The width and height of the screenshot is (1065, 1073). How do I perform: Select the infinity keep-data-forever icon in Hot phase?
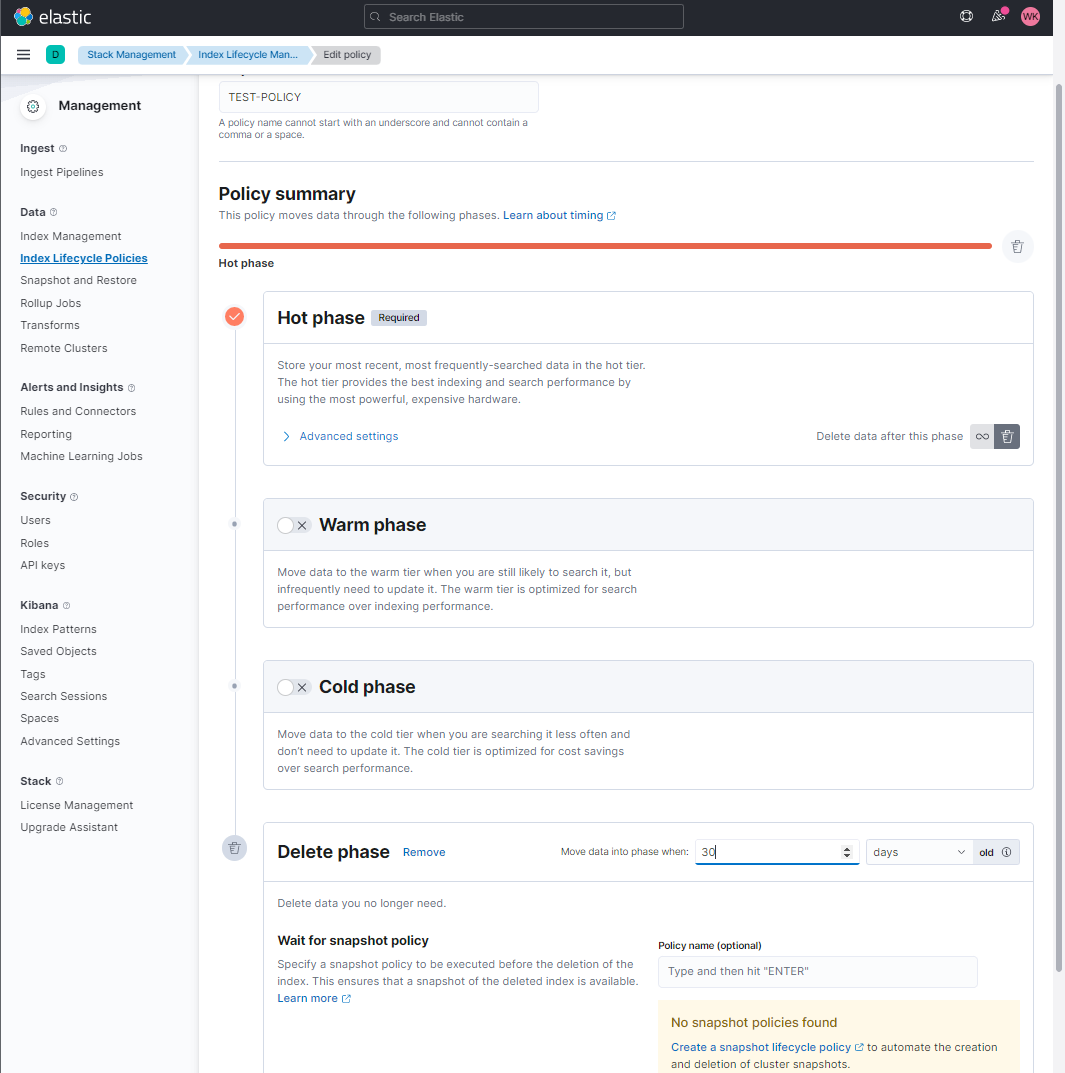[982, 436]
